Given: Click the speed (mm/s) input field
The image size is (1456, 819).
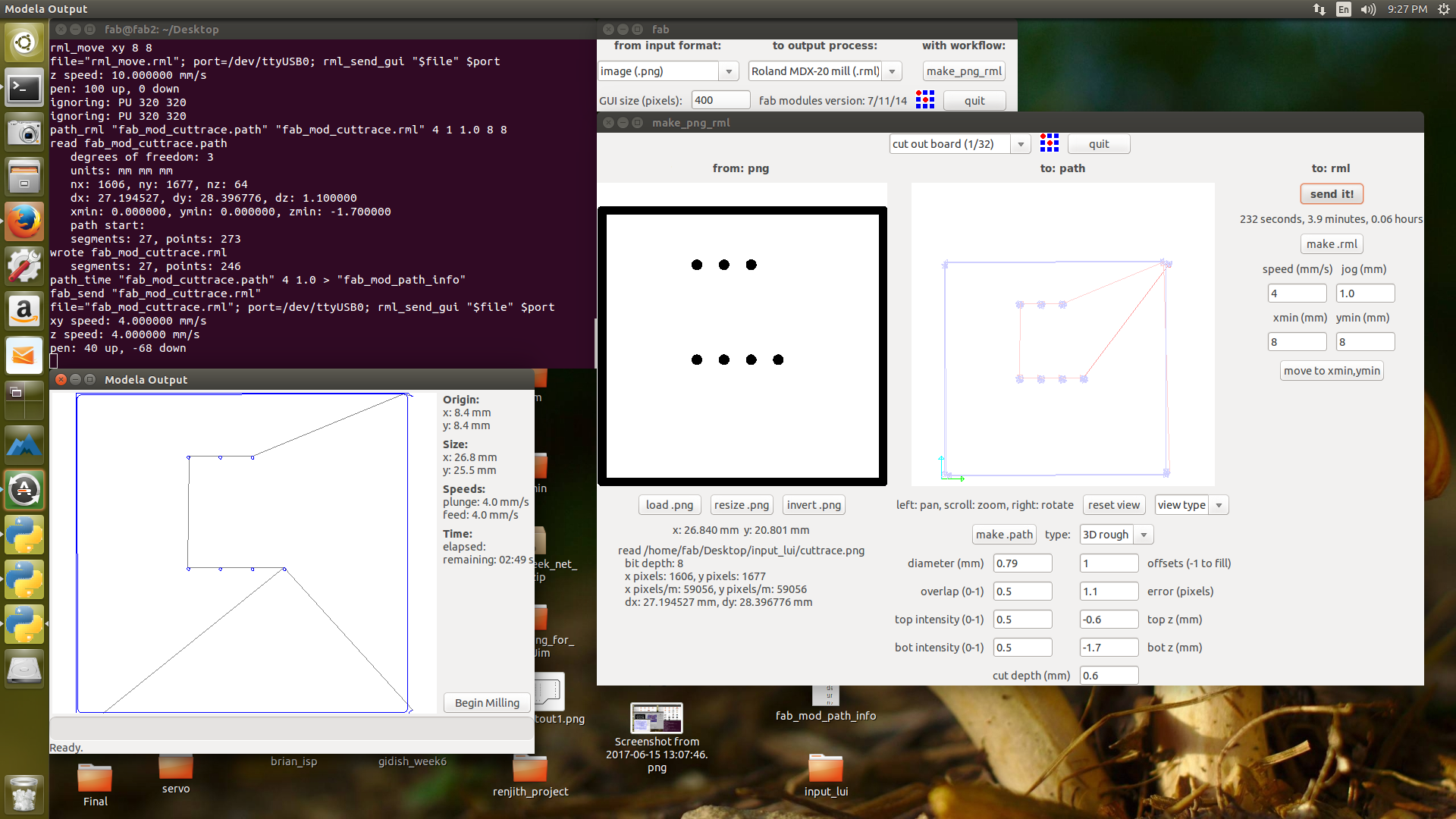Looking at the screenshot, I should (x=1297, y=293).
